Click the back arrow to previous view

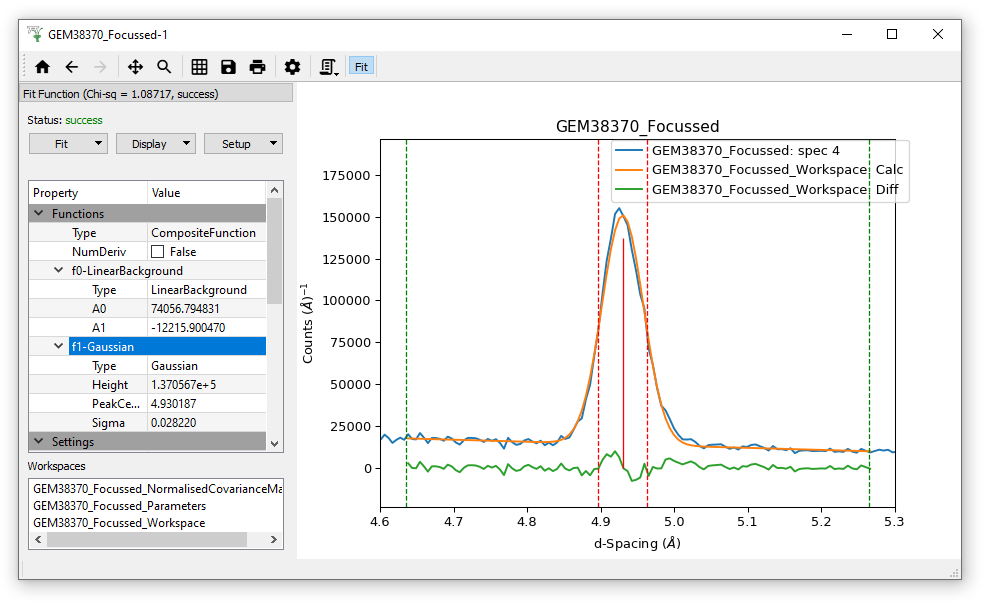(x=71, y=67)
